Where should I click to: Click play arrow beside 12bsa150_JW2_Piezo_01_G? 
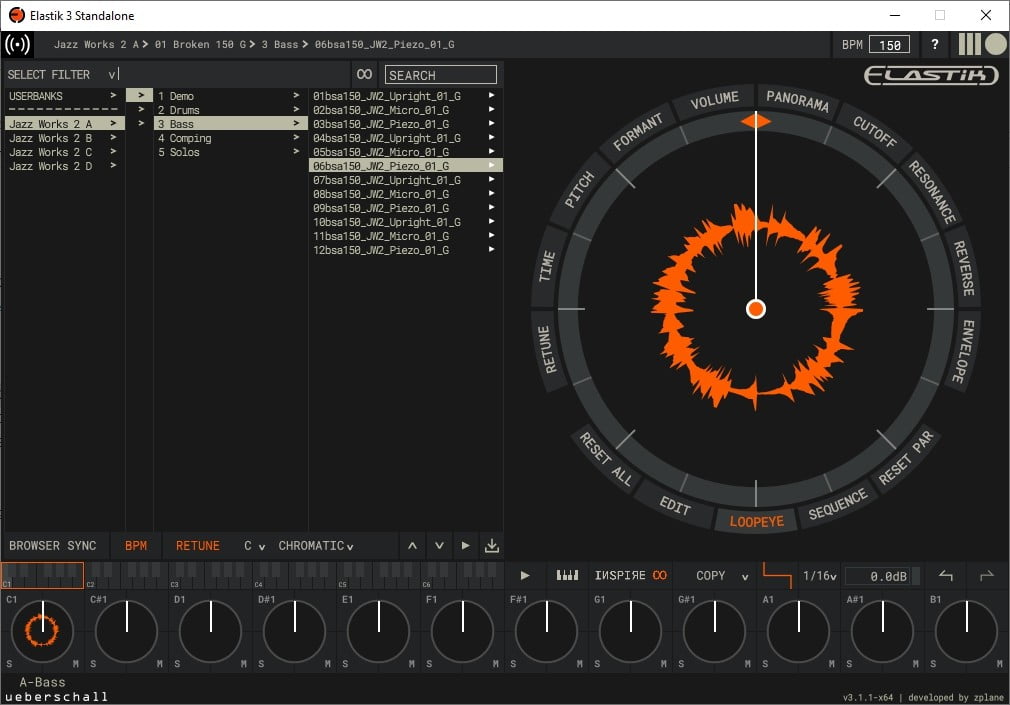[491, 249]
